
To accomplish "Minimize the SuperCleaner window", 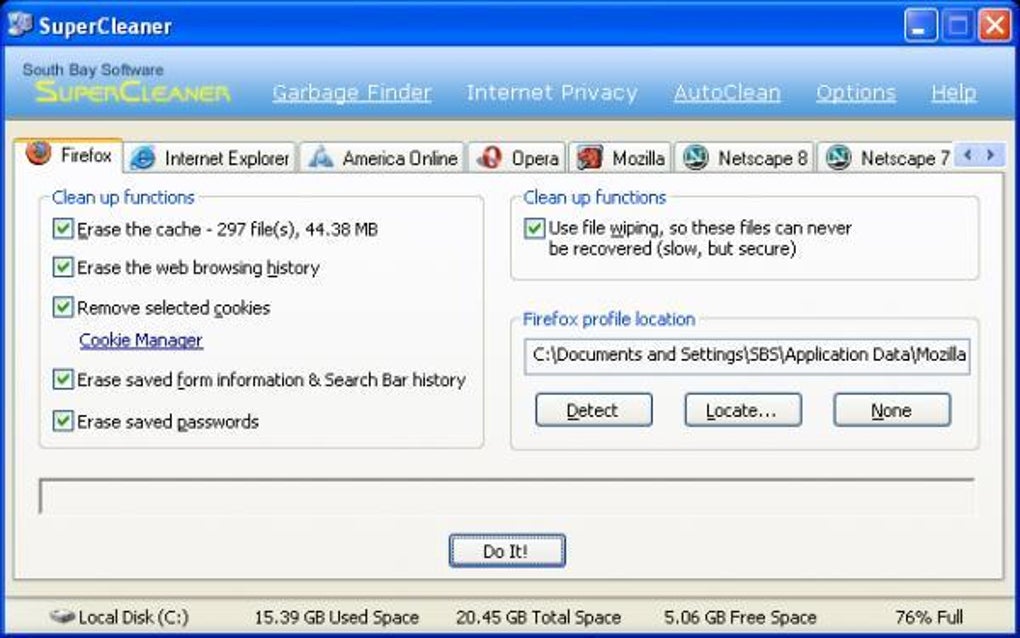I will coord(920,25).
